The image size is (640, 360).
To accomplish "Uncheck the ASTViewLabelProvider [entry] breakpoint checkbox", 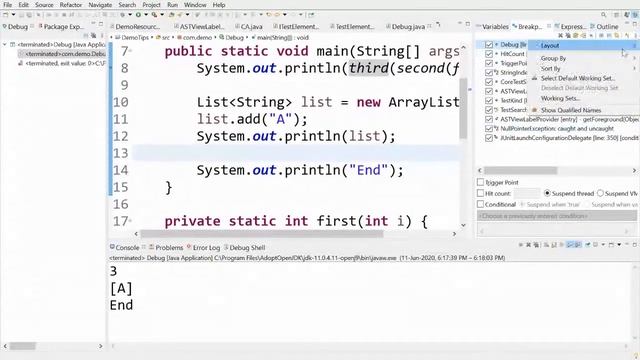I will coord(489,119).
